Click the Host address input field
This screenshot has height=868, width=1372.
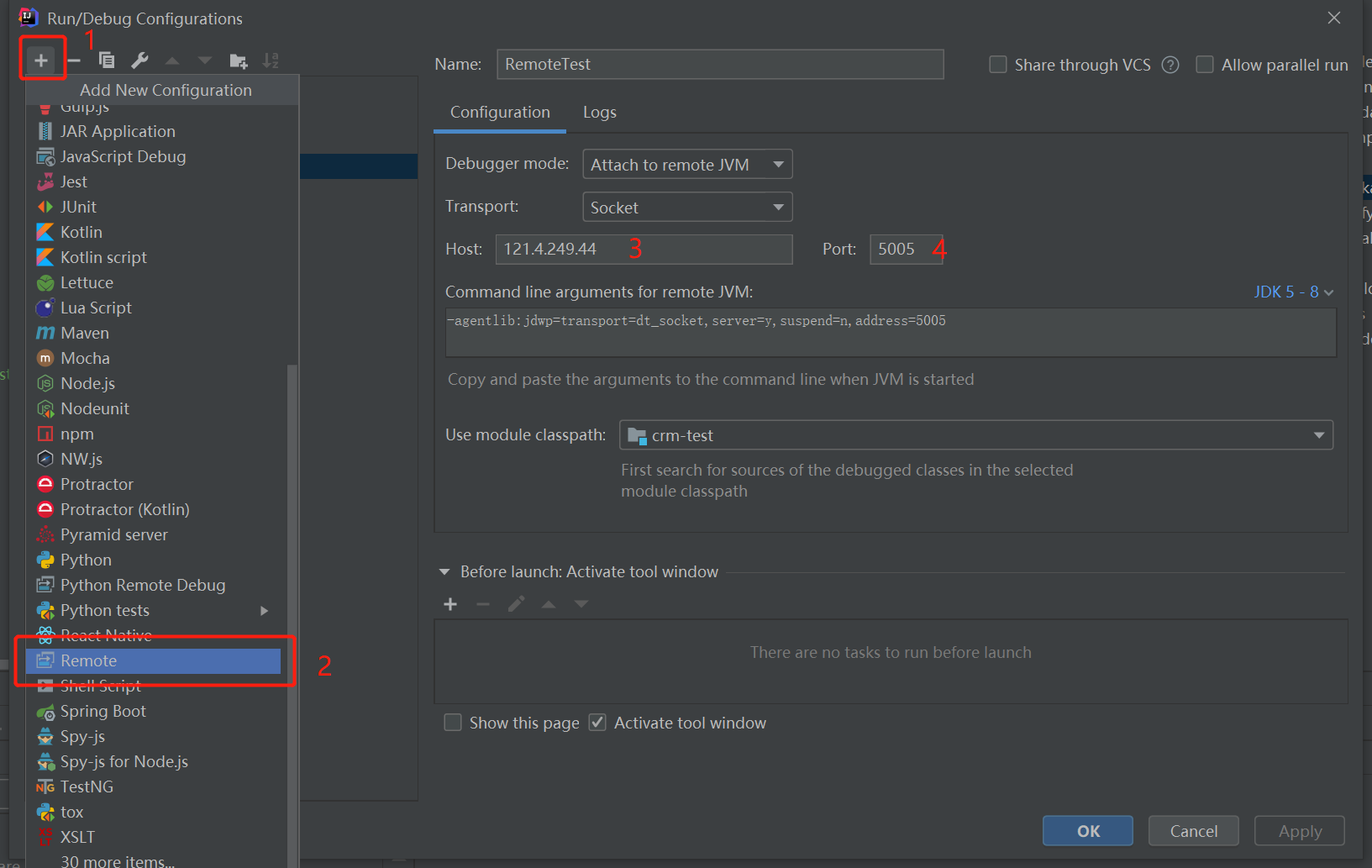pyautogui.click(x=644, y=250)
